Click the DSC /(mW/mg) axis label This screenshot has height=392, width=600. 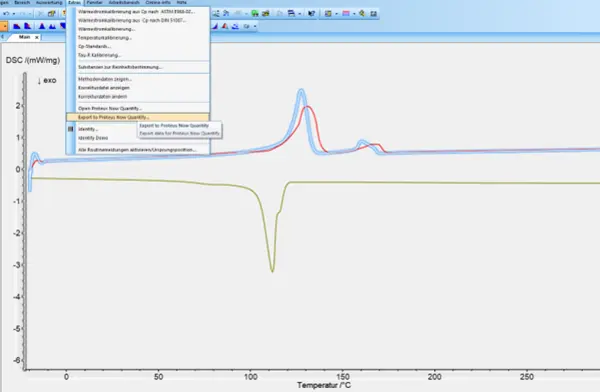[33, 60]
